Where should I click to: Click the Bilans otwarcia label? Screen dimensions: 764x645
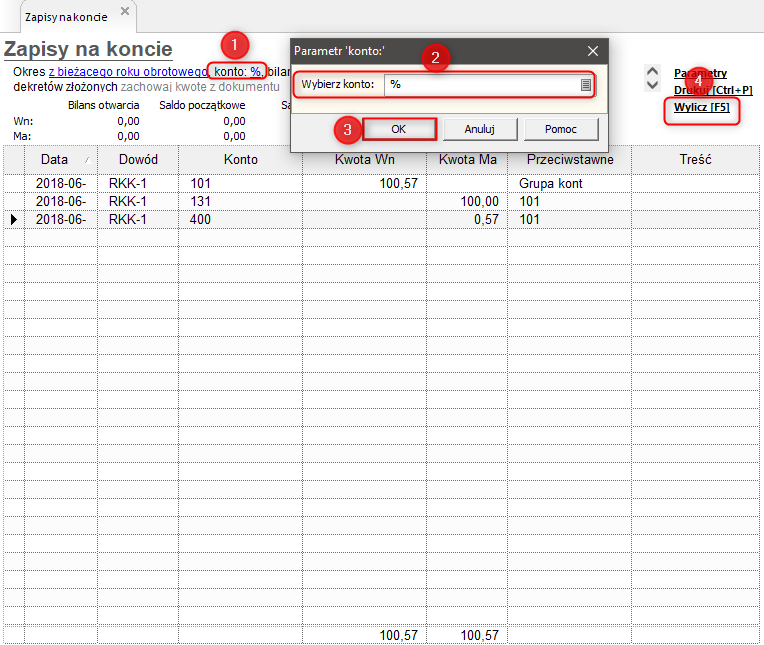103,105
